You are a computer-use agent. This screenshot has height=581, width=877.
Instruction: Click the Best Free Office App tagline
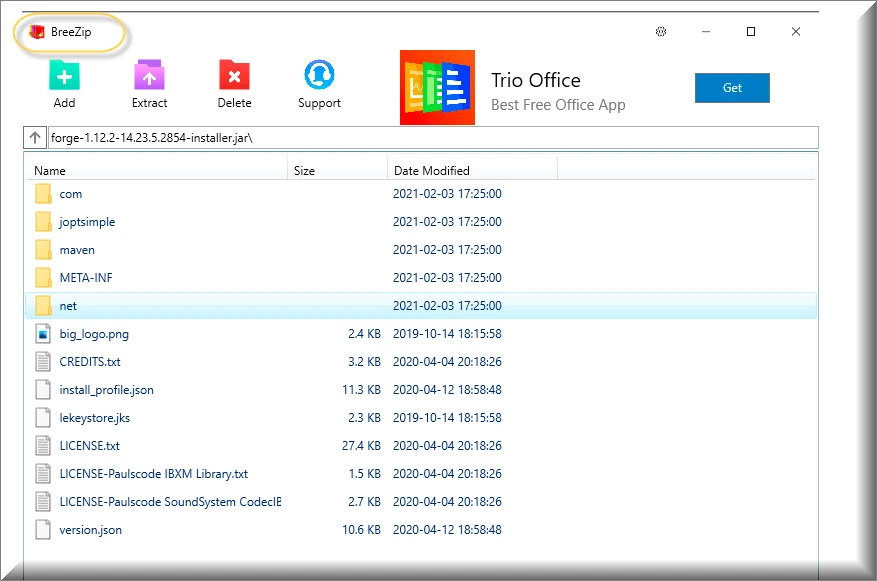(558, 105)
